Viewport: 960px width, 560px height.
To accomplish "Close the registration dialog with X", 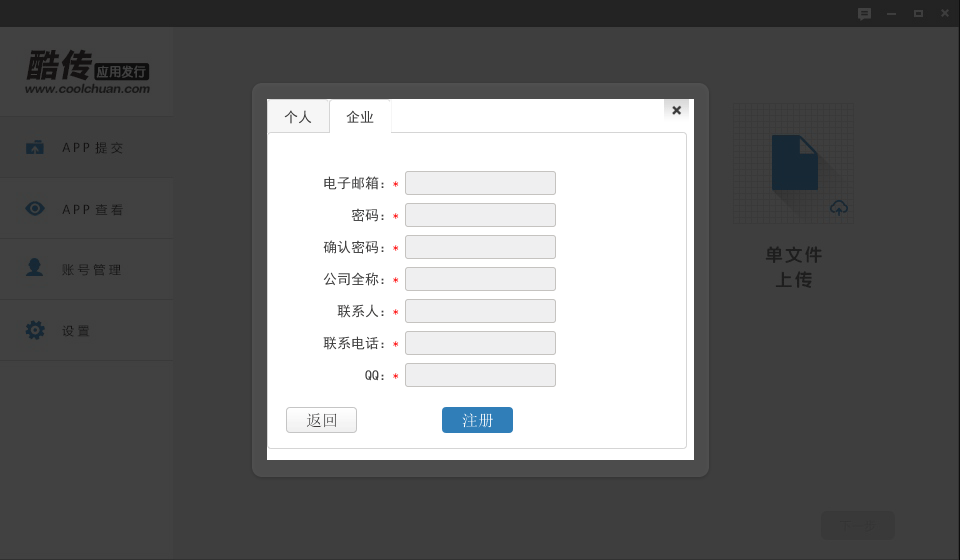I will pos(677,110).
